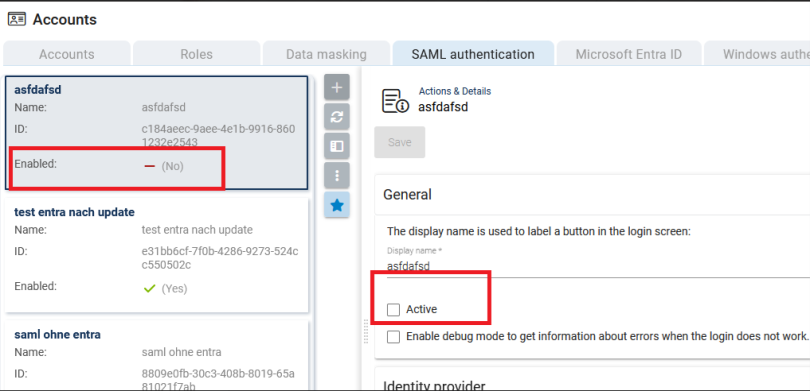Screen dimensions: 810x391
Task: Click the Actions & Details document icon
Action: pyautogui.click(x=395, y=101)
